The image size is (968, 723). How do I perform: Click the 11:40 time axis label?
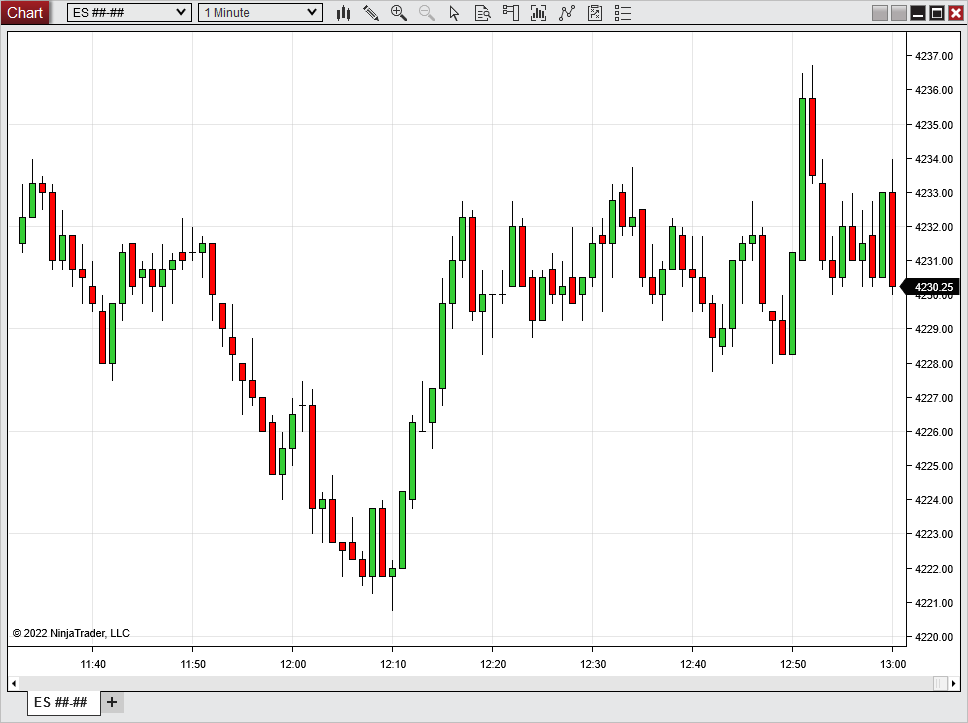[x=93, y=664]
